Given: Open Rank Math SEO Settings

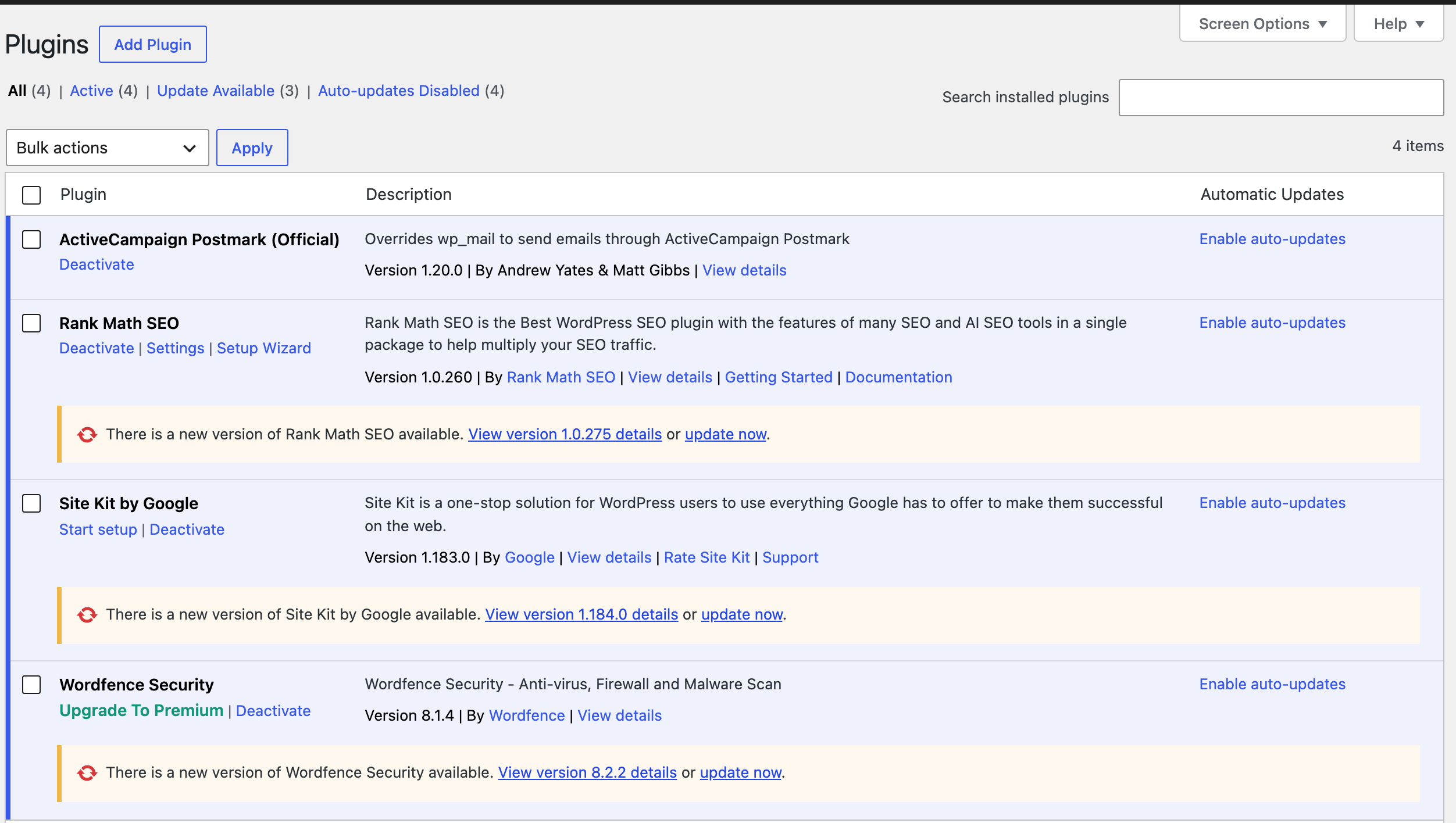Looking at the screenshot, I should tap(176, 348).
